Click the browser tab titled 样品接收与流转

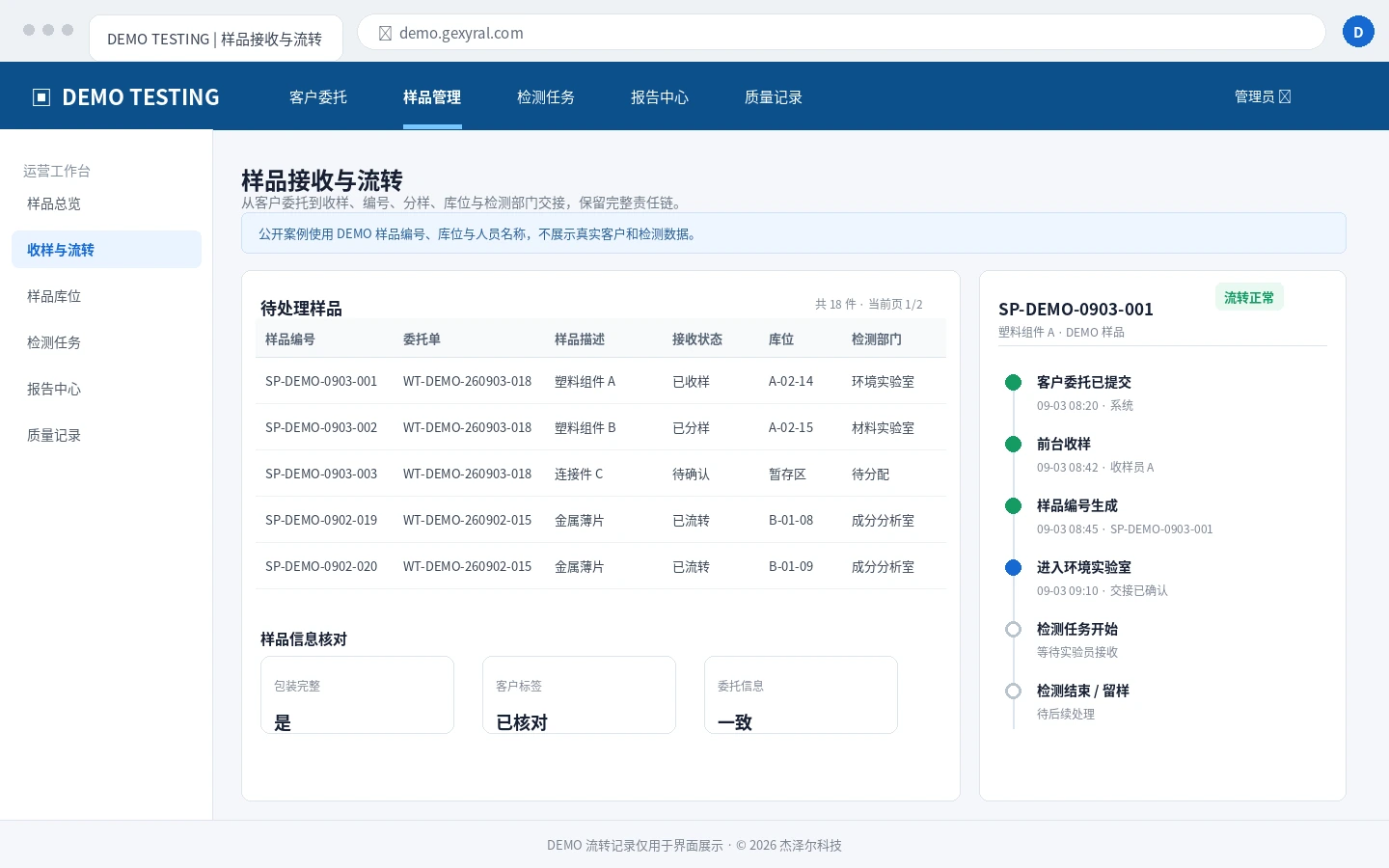pos(215,39)
